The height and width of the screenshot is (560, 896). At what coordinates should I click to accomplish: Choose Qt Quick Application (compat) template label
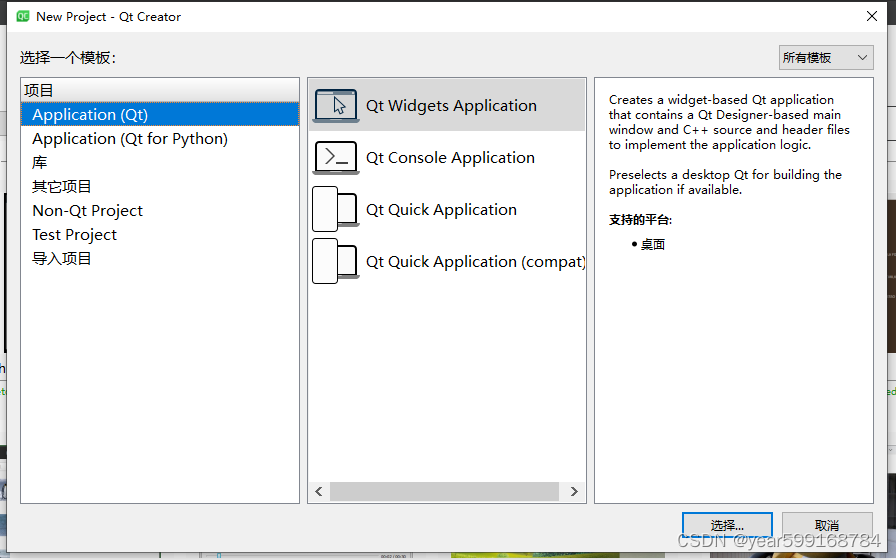[475, 262]
